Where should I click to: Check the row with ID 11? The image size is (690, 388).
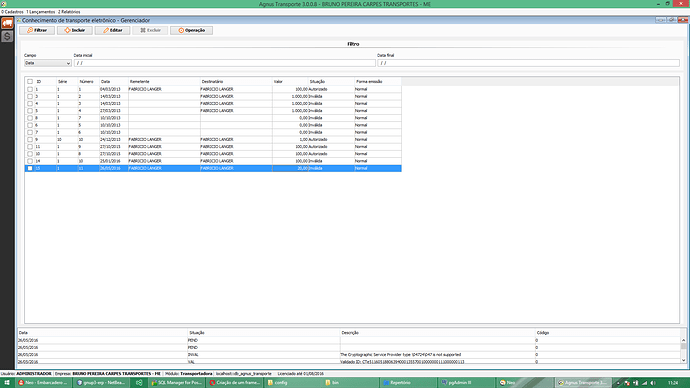click(x=30, y=147)
